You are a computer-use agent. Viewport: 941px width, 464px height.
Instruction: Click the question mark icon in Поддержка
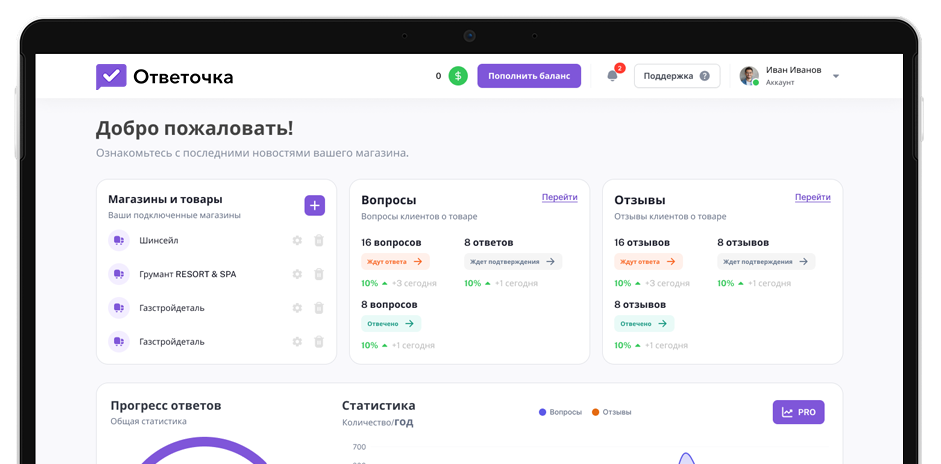[705, 76]
